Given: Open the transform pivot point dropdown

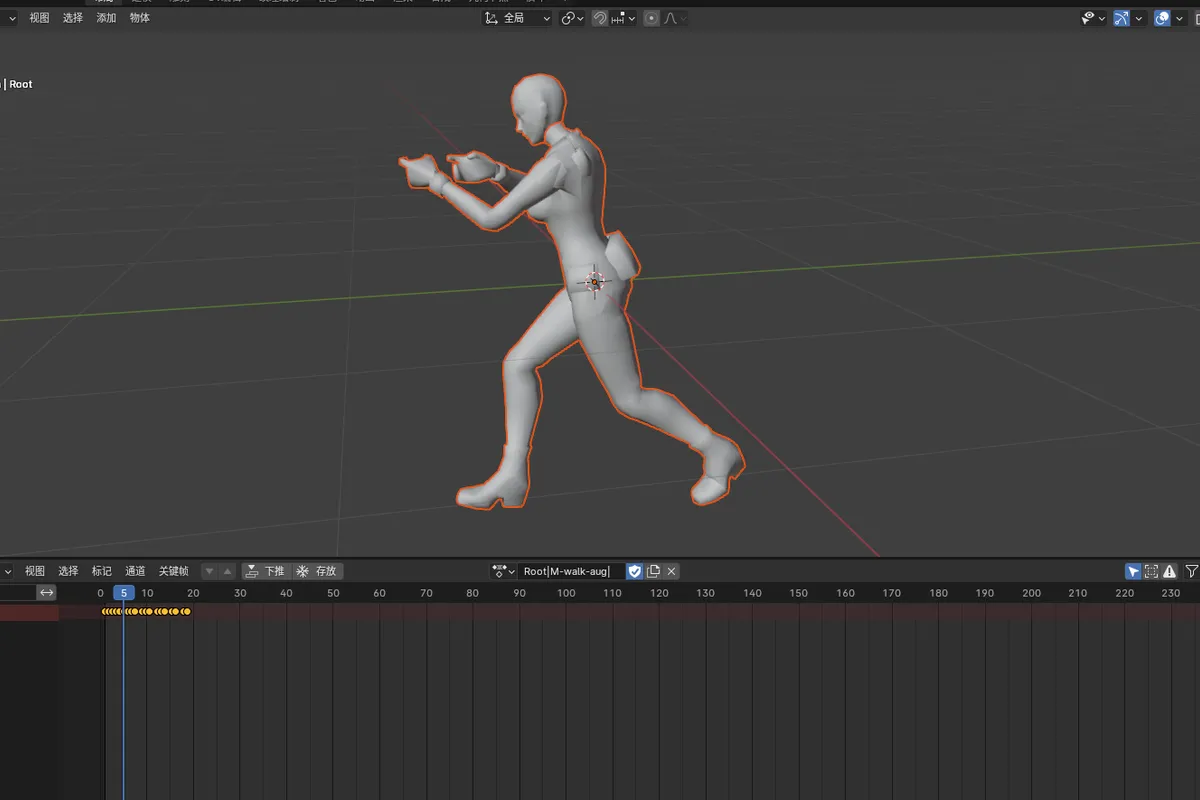Looking at the screenshot, I should [x=573, y=18].
